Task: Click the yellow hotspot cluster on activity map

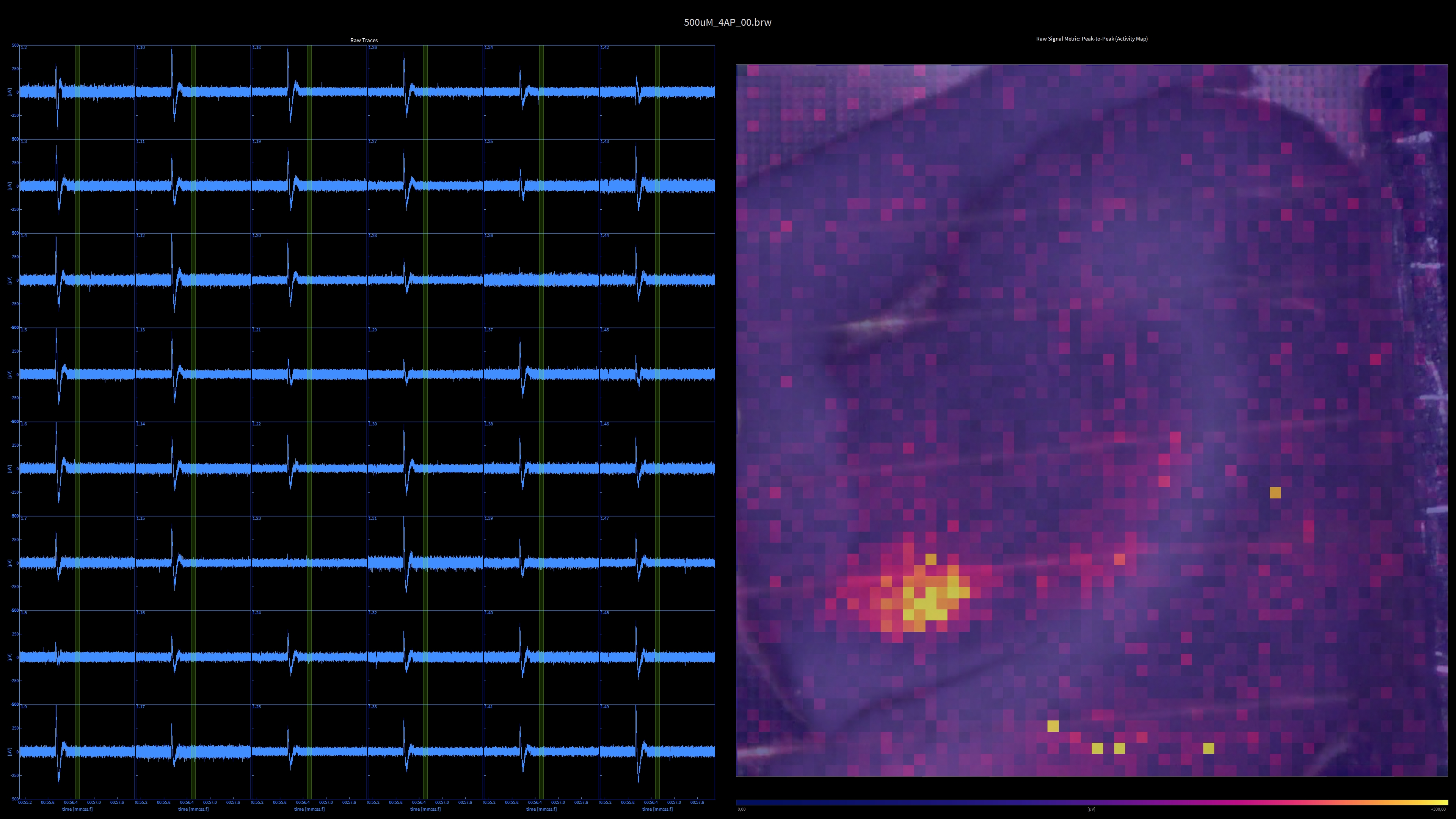Action: (930, 604)
